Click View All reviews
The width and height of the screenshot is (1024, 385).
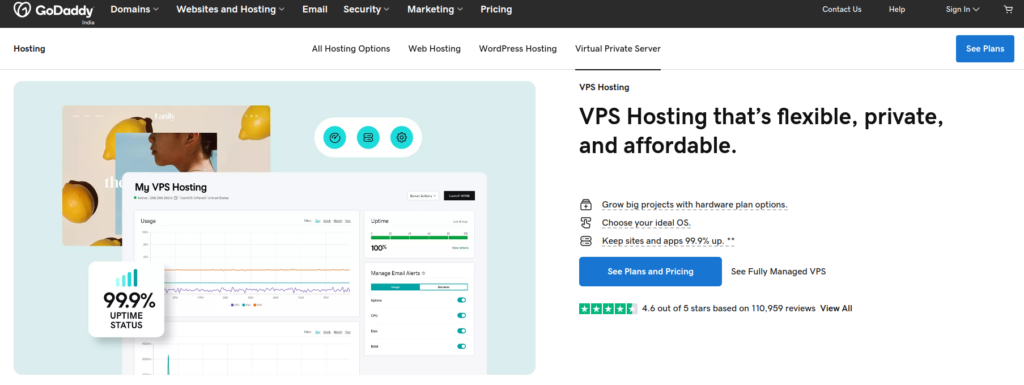tap(836, 309)
